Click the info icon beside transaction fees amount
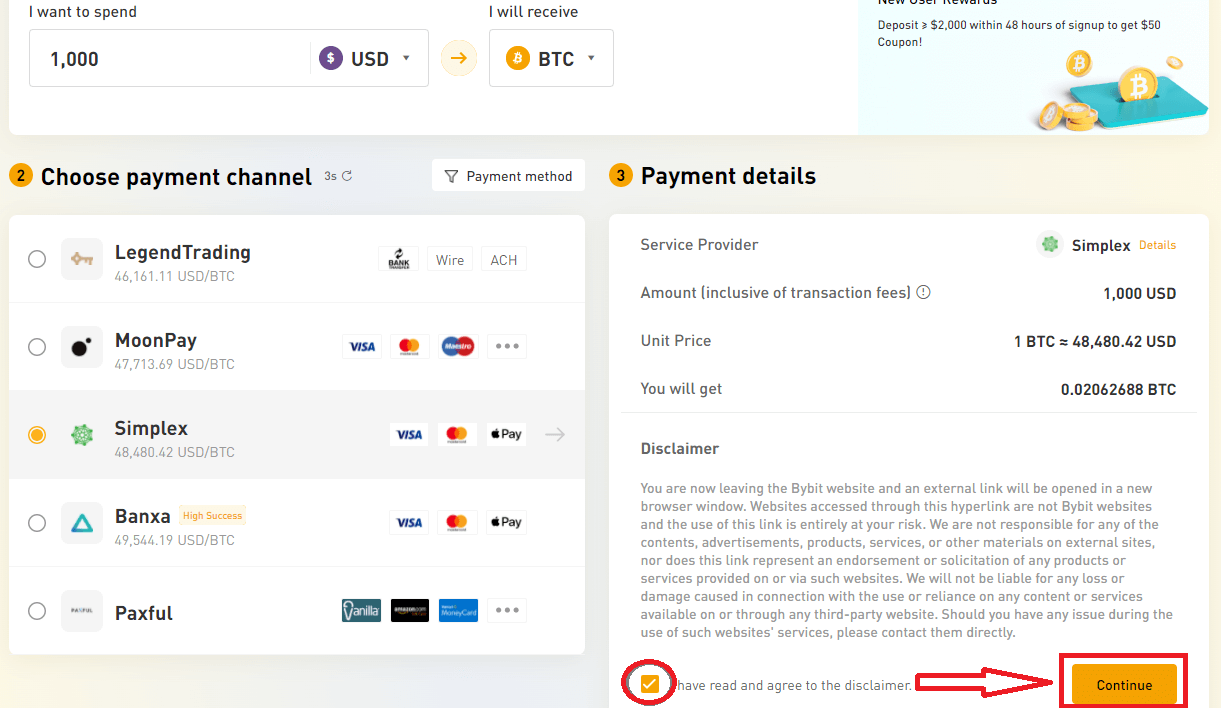 point(923,293)
